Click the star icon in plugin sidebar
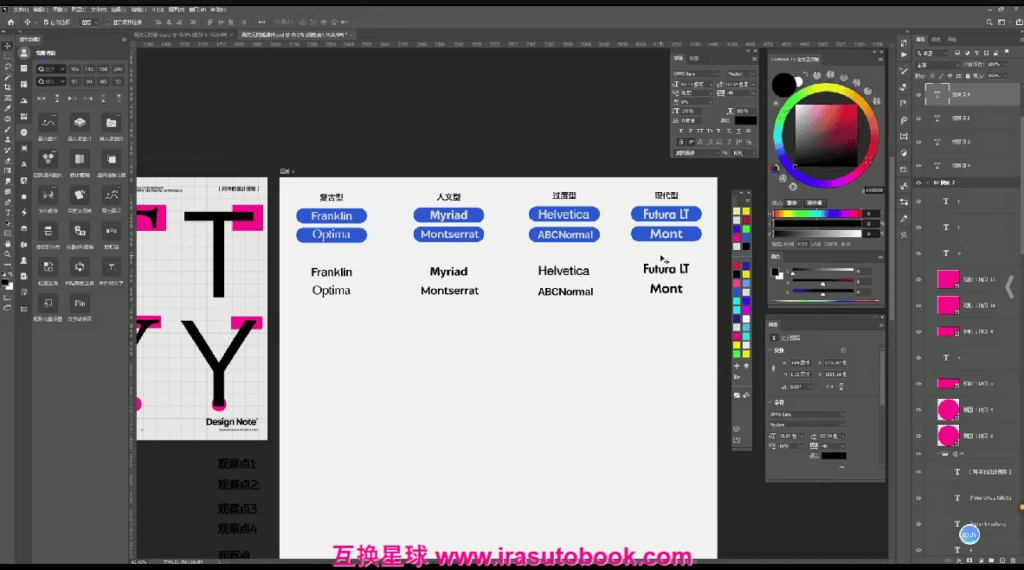 [24, 197]
